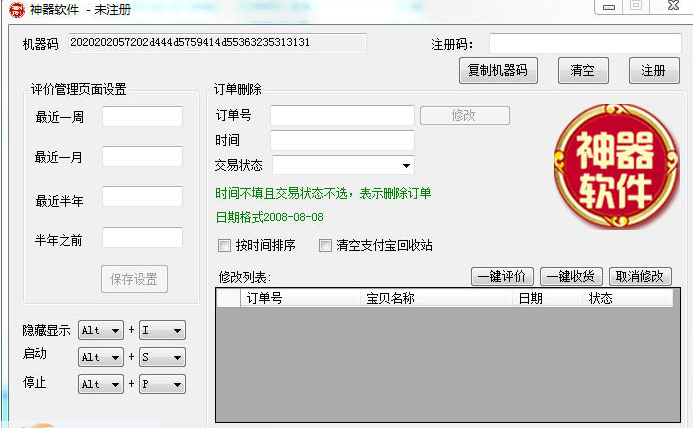Click the large red 神器软件 logo
This screenshot has width=693, height=428.
[617, 166]
